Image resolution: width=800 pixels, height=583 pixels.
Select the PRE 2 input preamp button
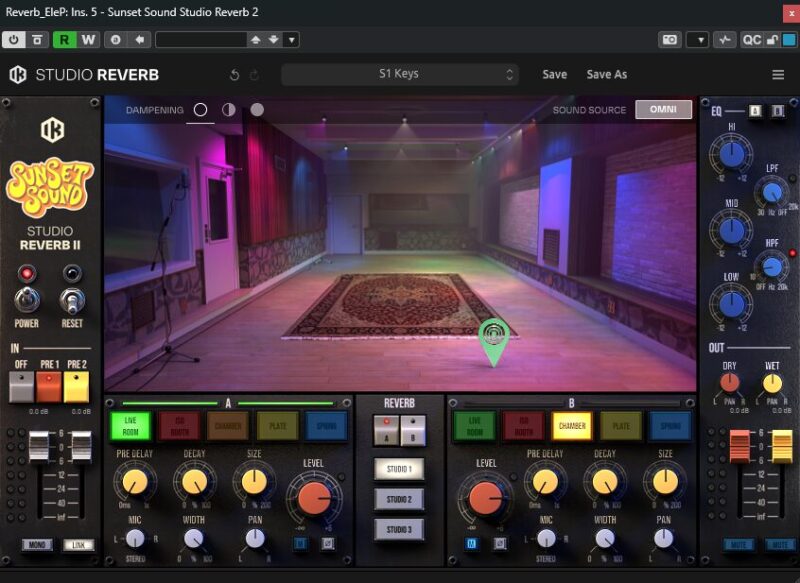pos(77,387)
